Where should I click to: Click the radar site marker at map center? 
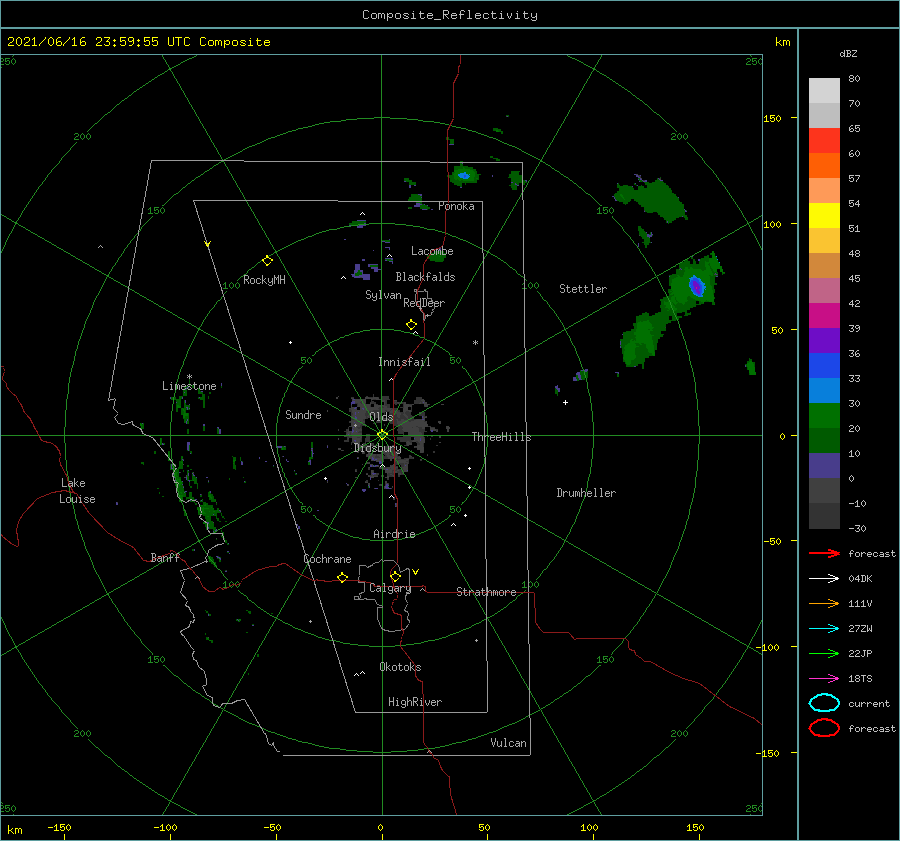[x=382, y=435]
